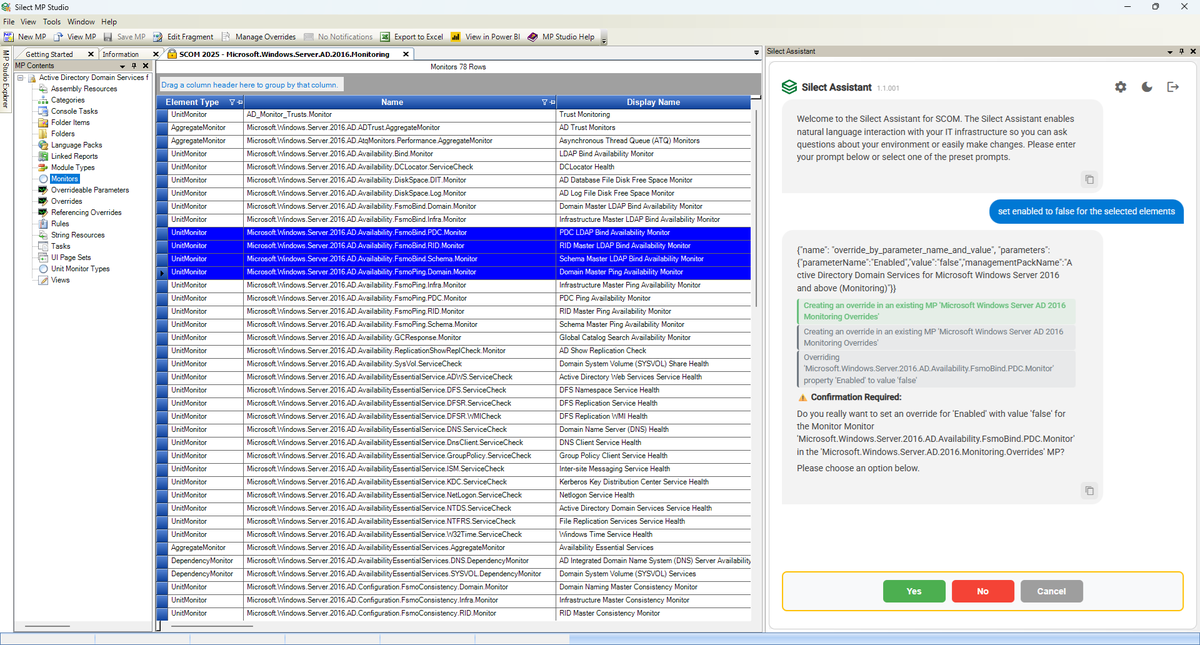
Task: Close the Information tab
Action: [155, 54]
